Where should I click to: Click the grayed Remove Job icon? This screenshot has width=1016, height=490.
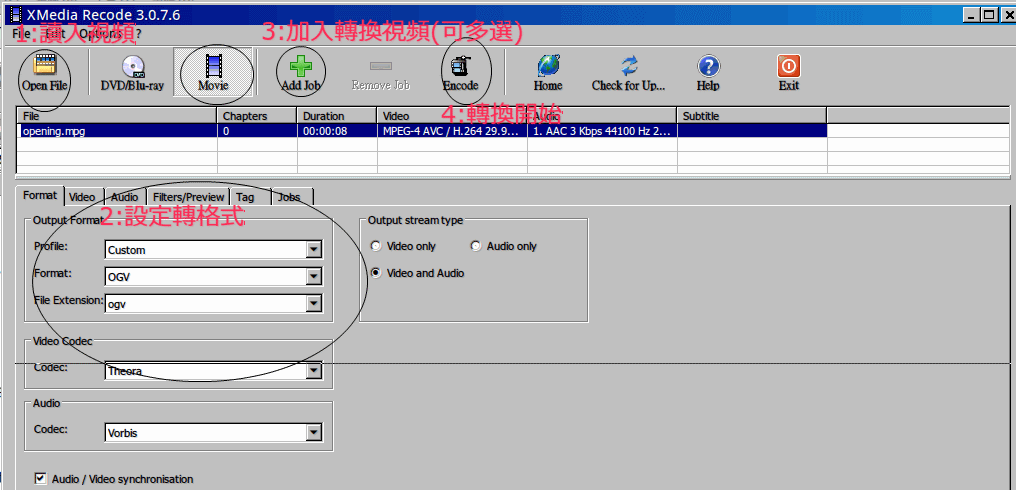point(380,66)
